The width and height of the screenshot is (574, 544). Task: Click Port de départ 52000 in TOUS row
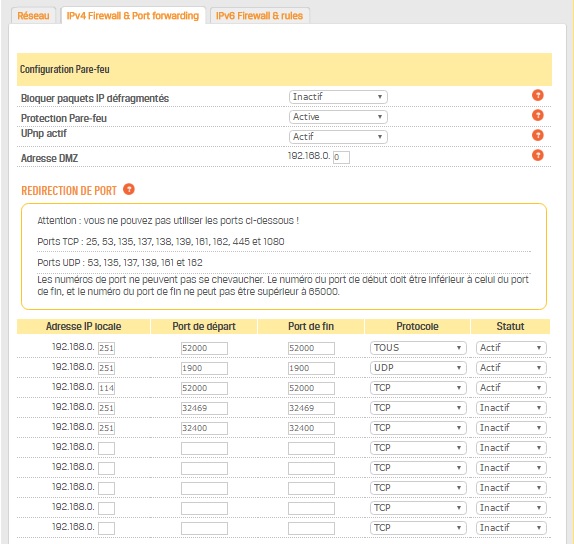click(204, 348)
